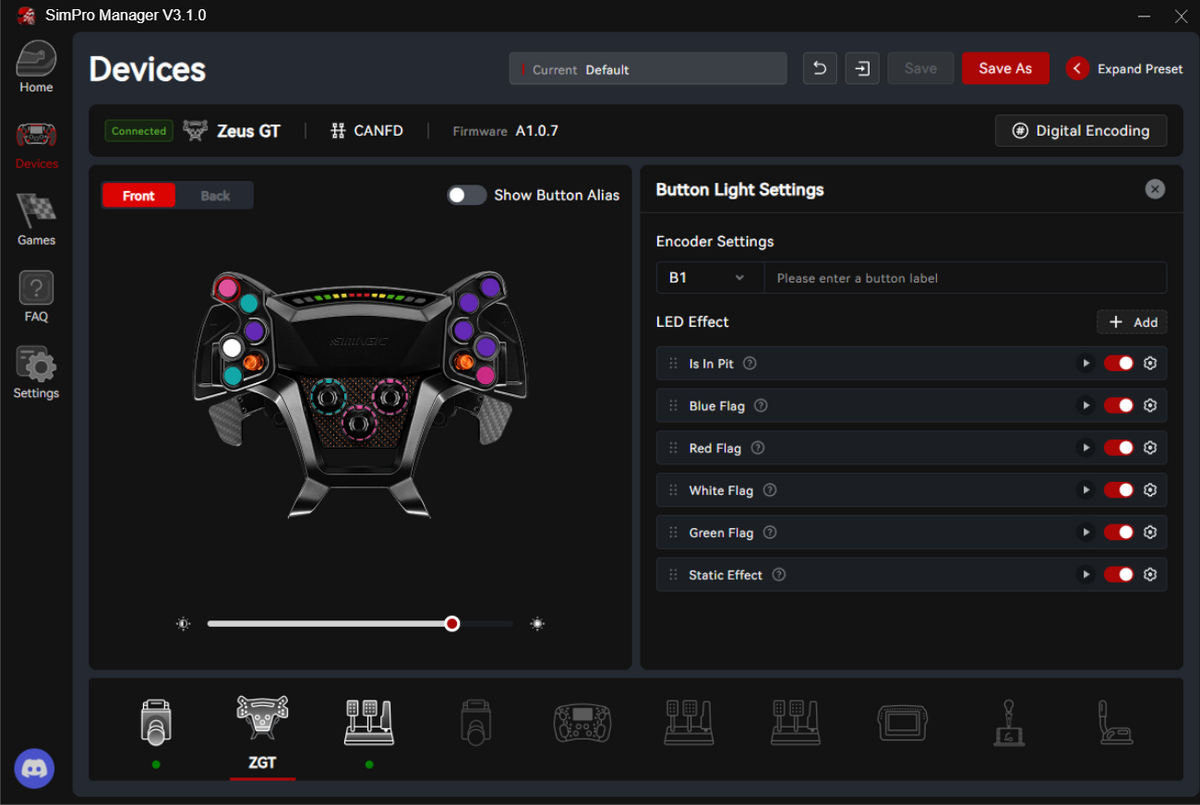
Task: Click help icon next to Green Flag
Action: pos(770,533)
